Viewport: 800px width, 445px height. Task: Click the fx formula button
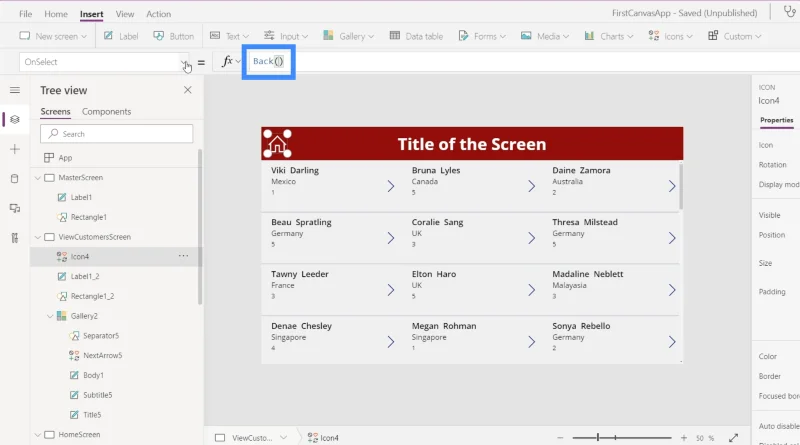[231, 62]
